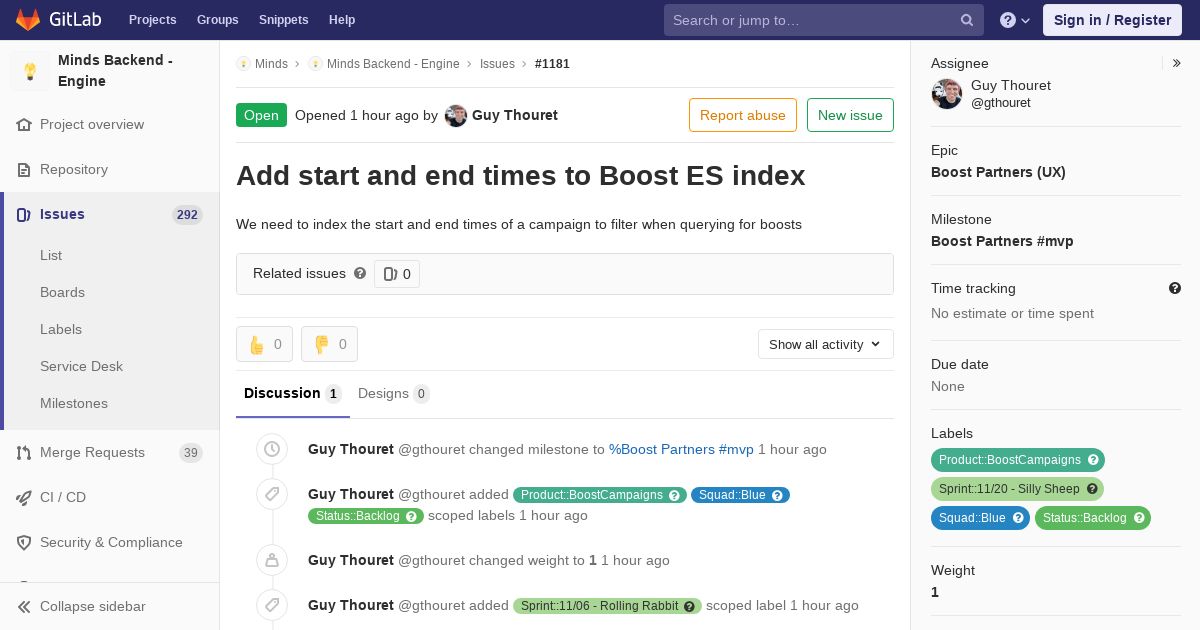Collapse the right sidebar chevron
Screen dimensions: 1200x630
1177,63
